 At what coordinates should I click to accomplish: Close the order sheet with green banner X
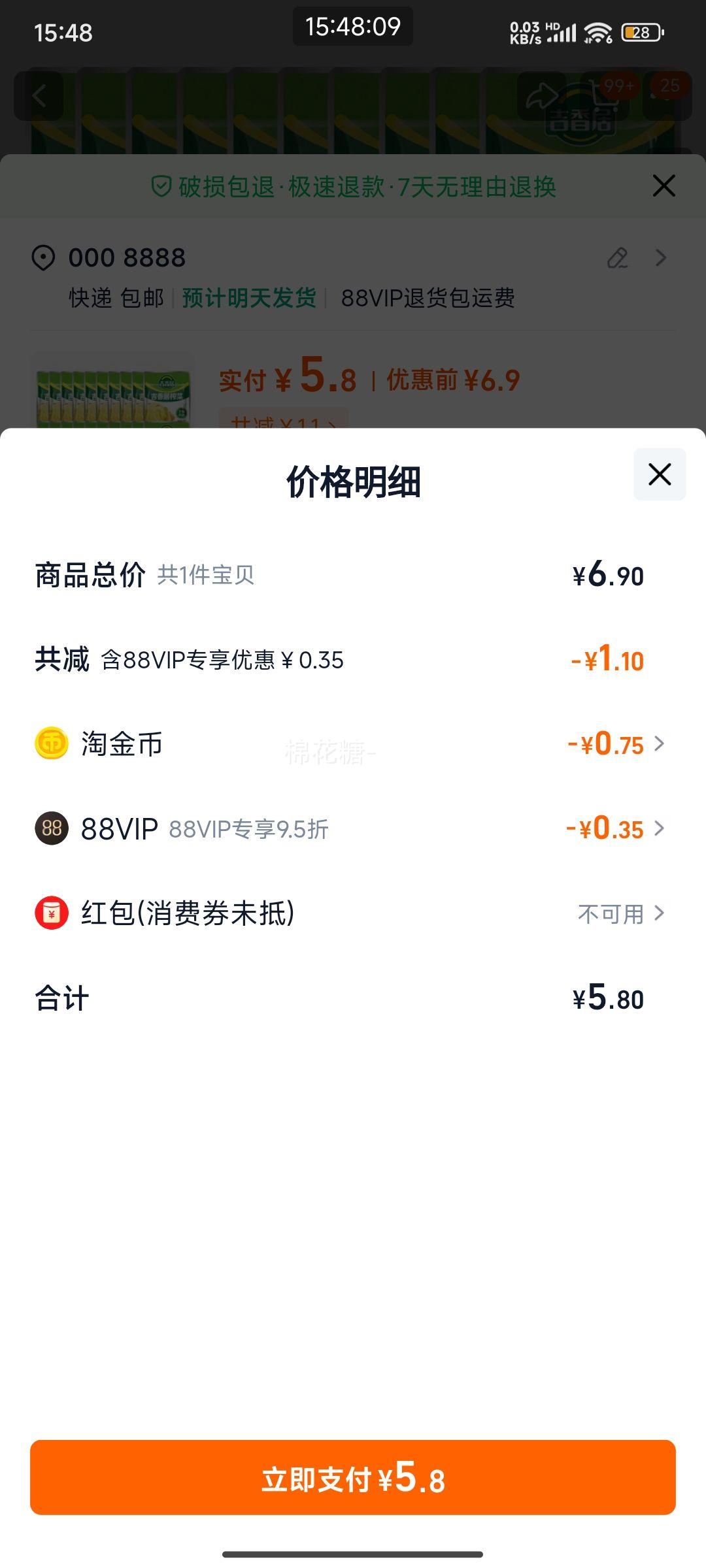tap(664, 186)
